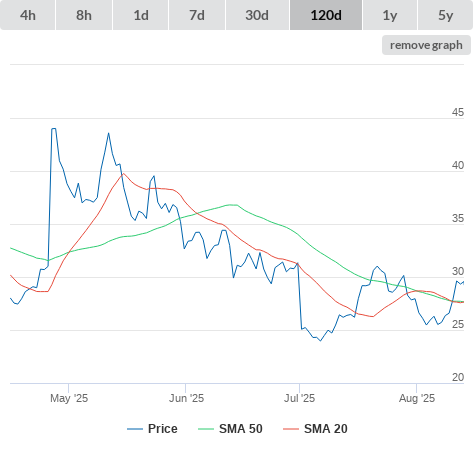Show the 30d chart view

[257, 15]
